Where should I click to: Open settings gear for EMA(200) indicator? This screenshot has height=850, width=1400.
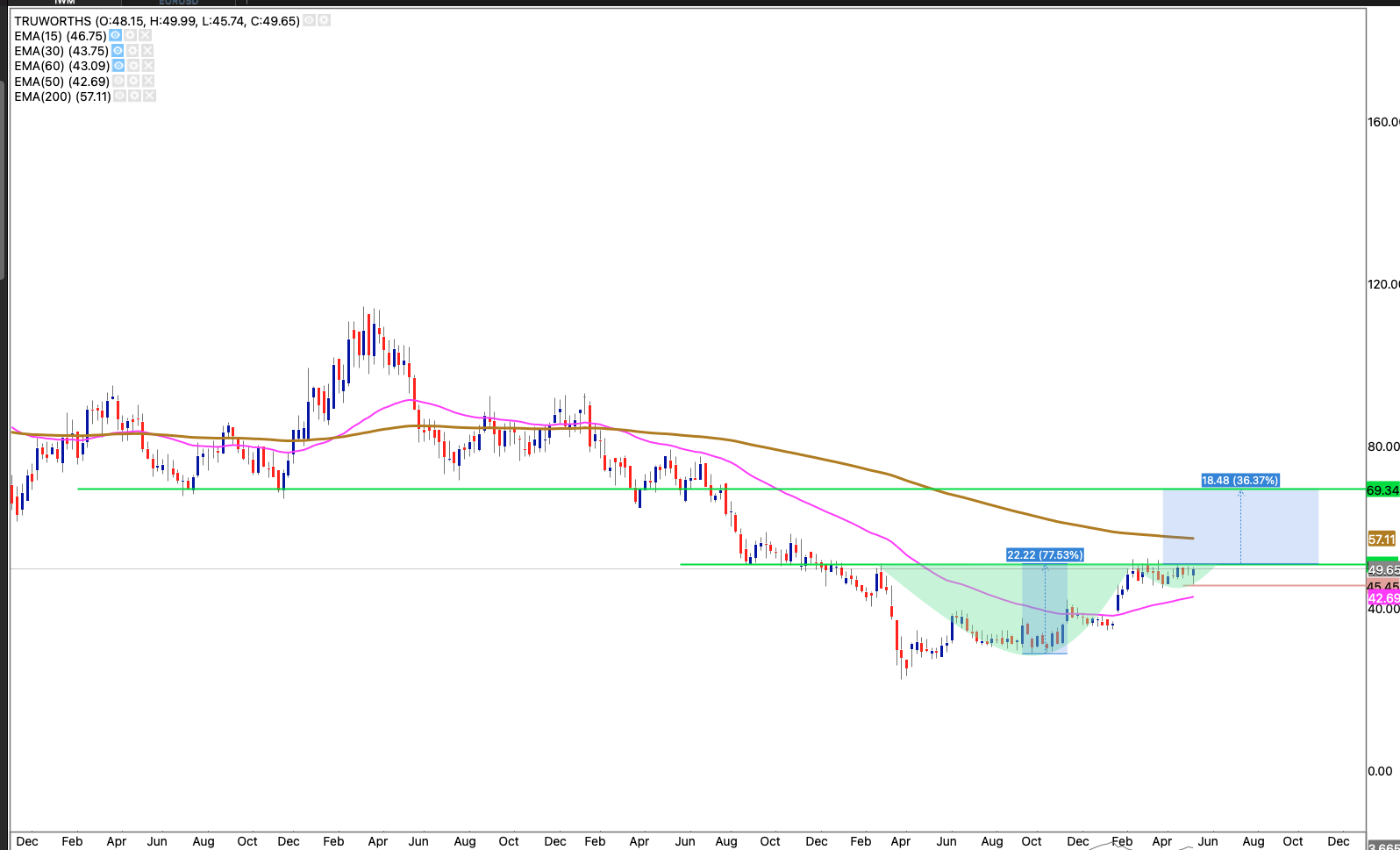click(135, 96)
